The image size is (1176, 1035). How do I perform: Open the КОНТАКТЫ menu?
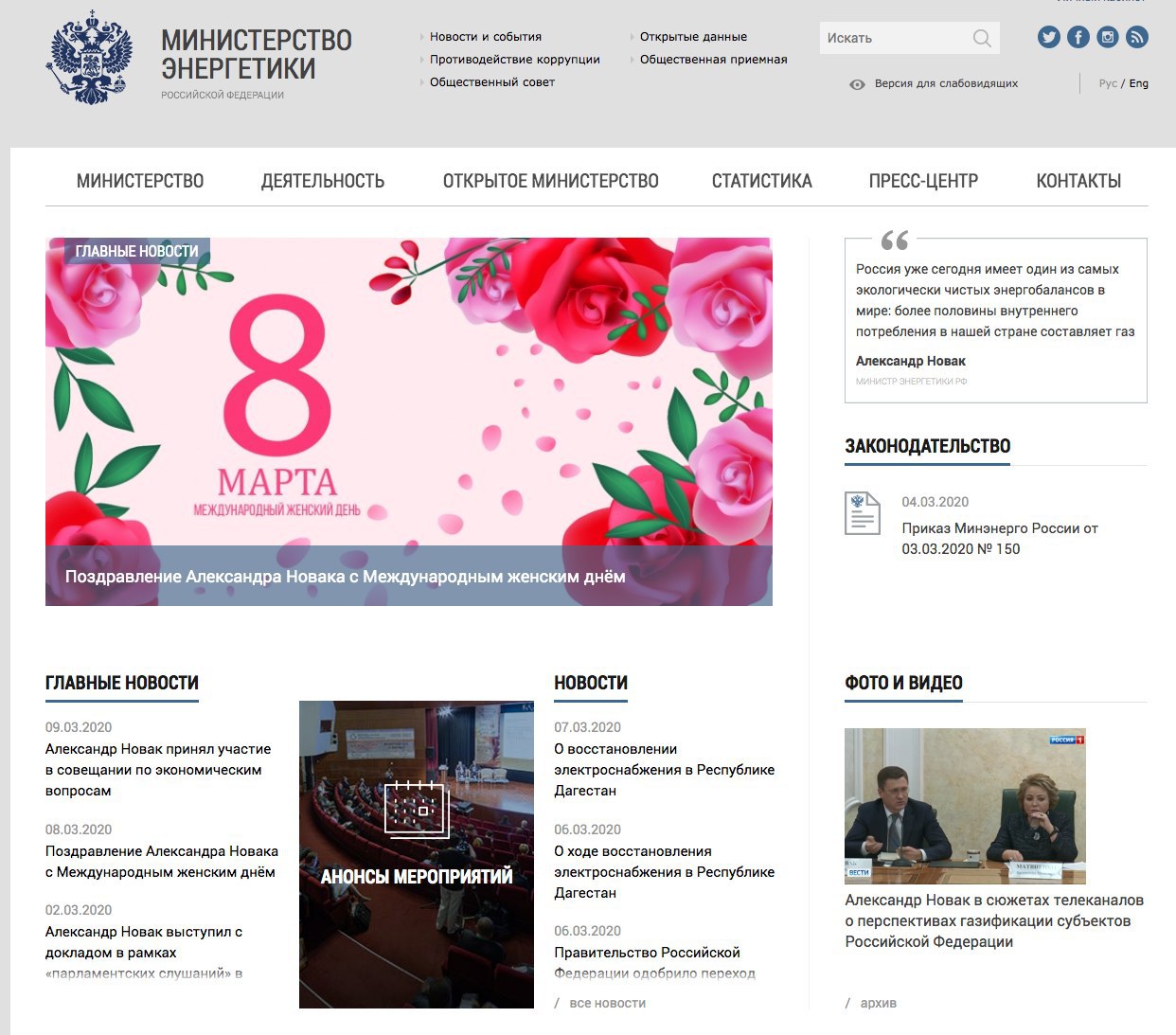1078,181
